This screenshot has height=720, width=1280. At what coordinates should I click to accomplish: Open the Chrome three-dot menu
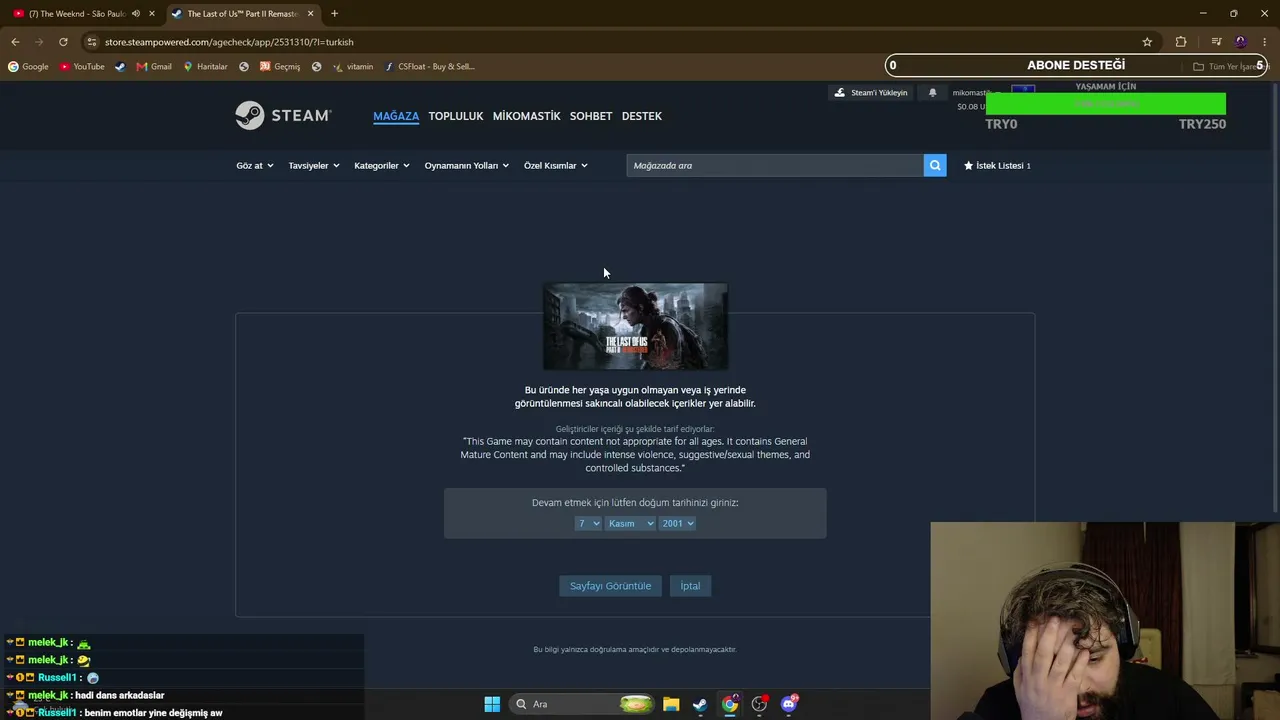pos(1265,42)
